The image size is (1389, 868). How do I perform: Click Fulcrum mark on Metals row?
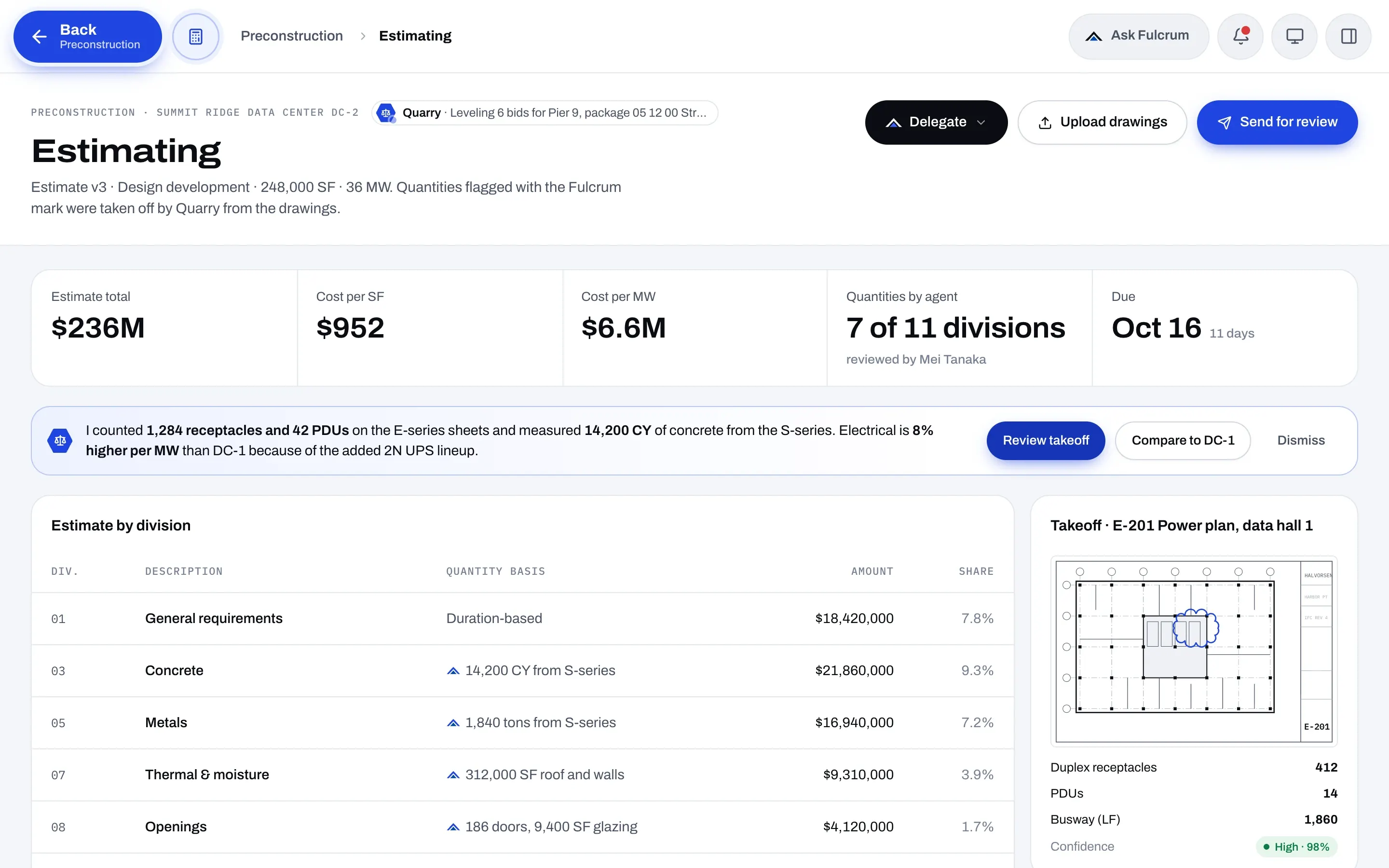[453, 723]
